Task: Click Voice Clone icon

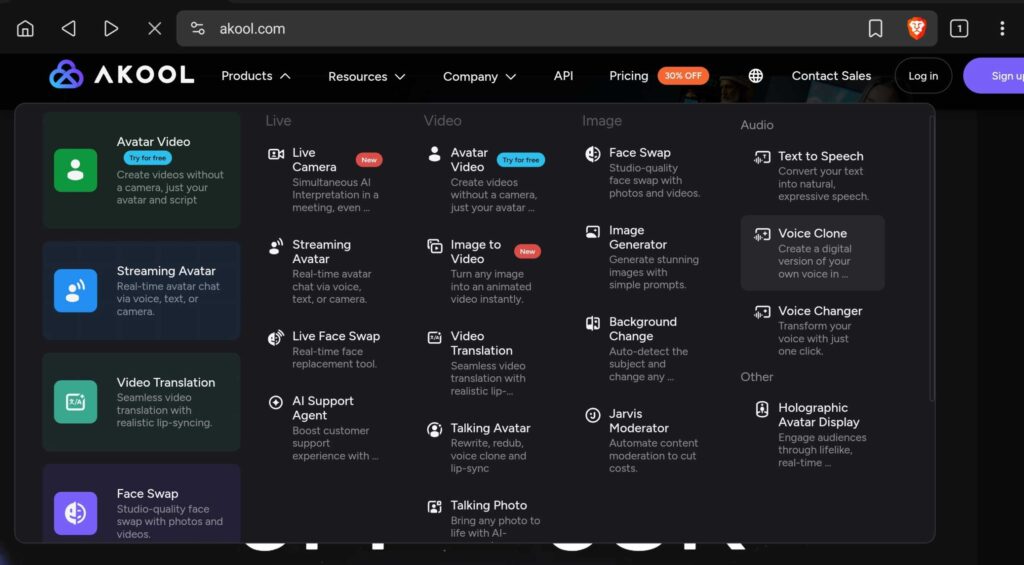Action: (x=762, y=234)
